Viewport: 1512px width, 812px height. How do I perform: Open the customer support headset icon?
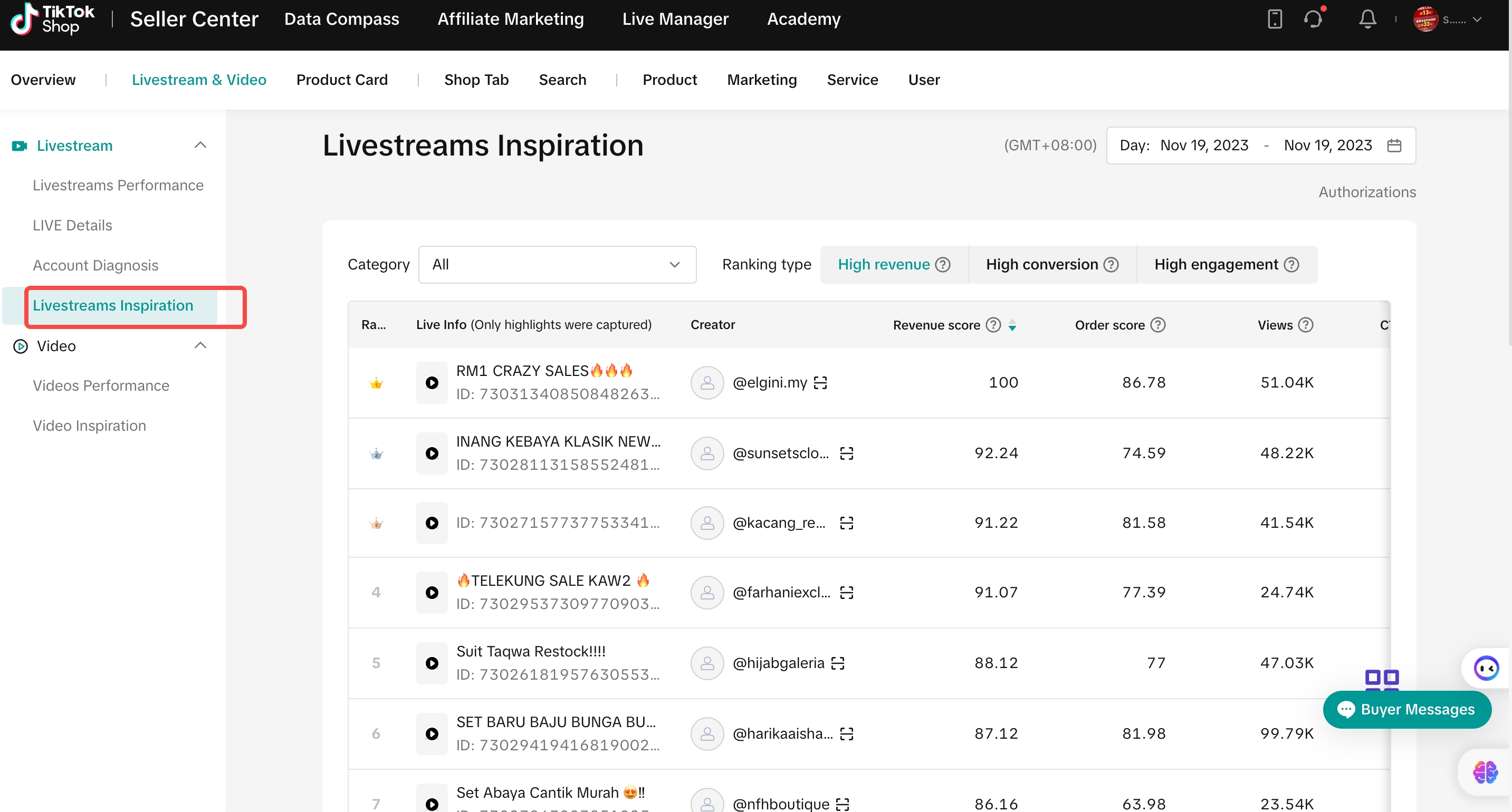[x=1313, y=19]
